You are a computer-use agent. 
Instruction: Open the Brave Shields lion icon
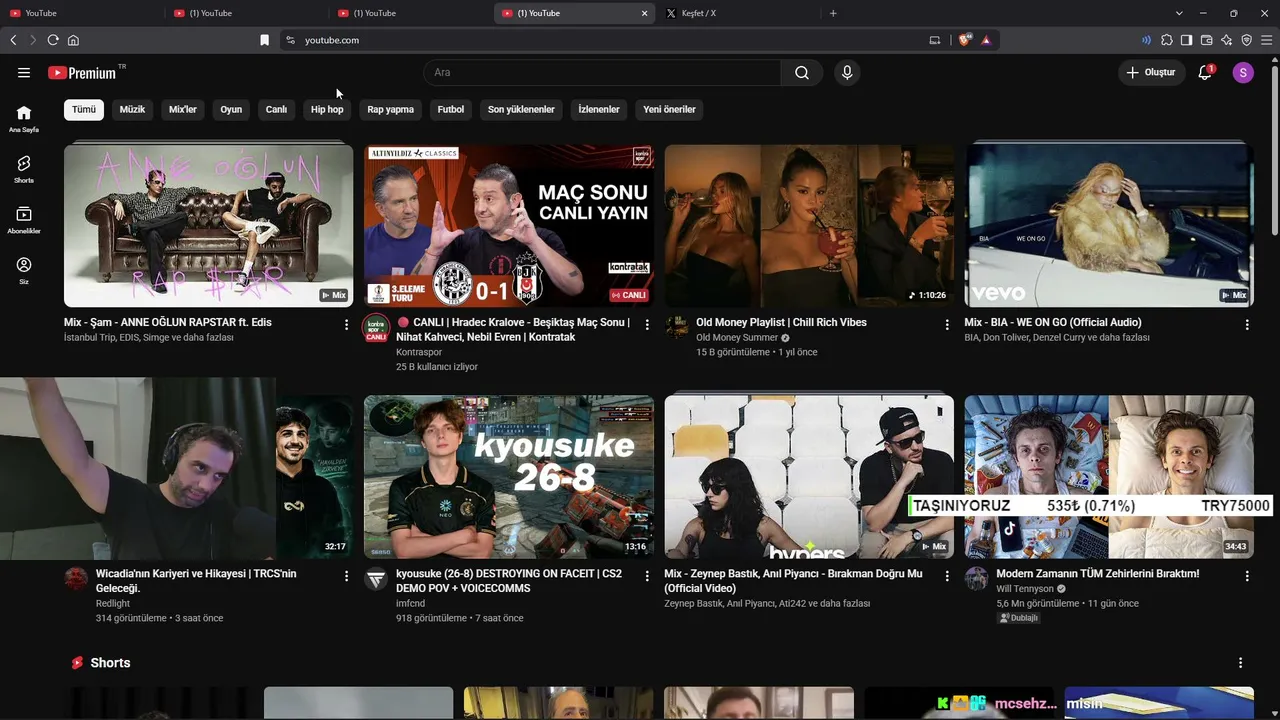coord(965,40)
